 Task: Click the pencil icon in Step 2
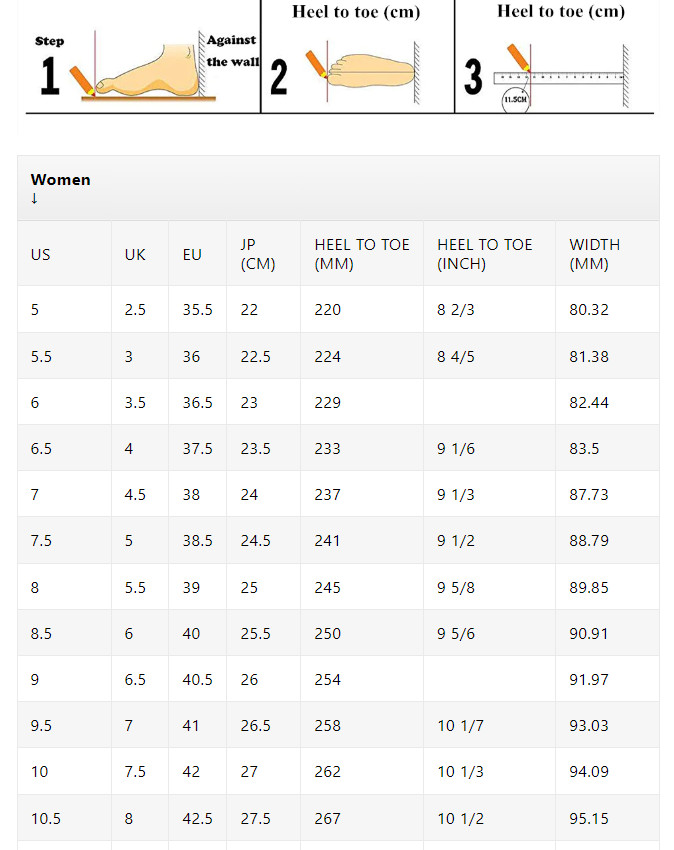[316, 64]
